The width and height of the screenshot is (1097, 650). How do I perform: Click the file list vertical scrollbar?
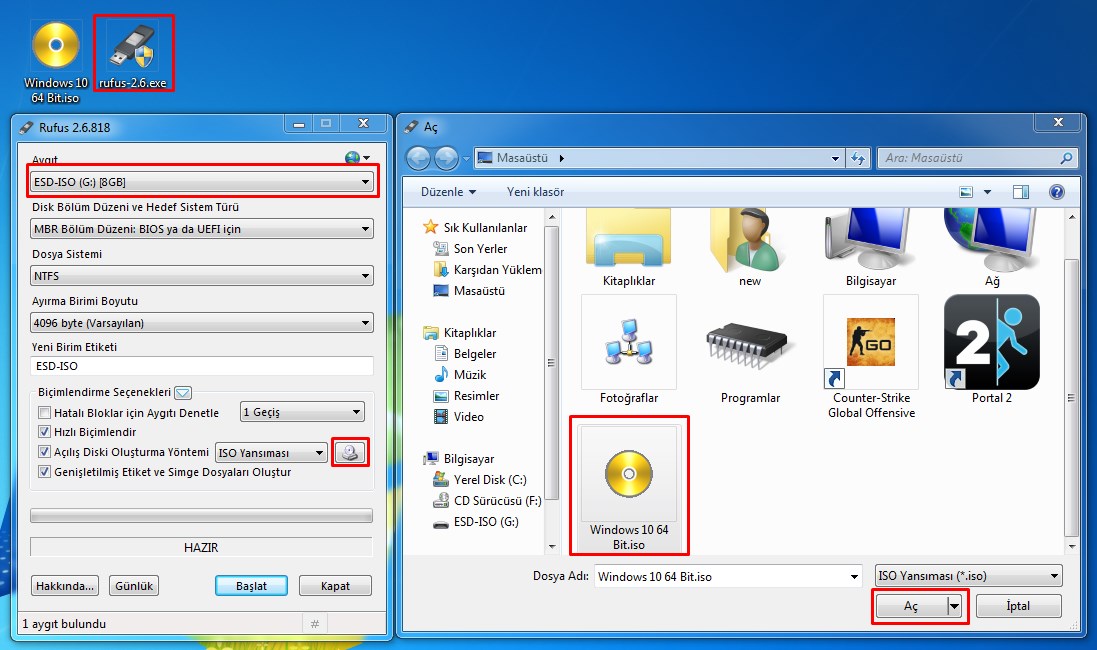click(x=1072, y=380)
